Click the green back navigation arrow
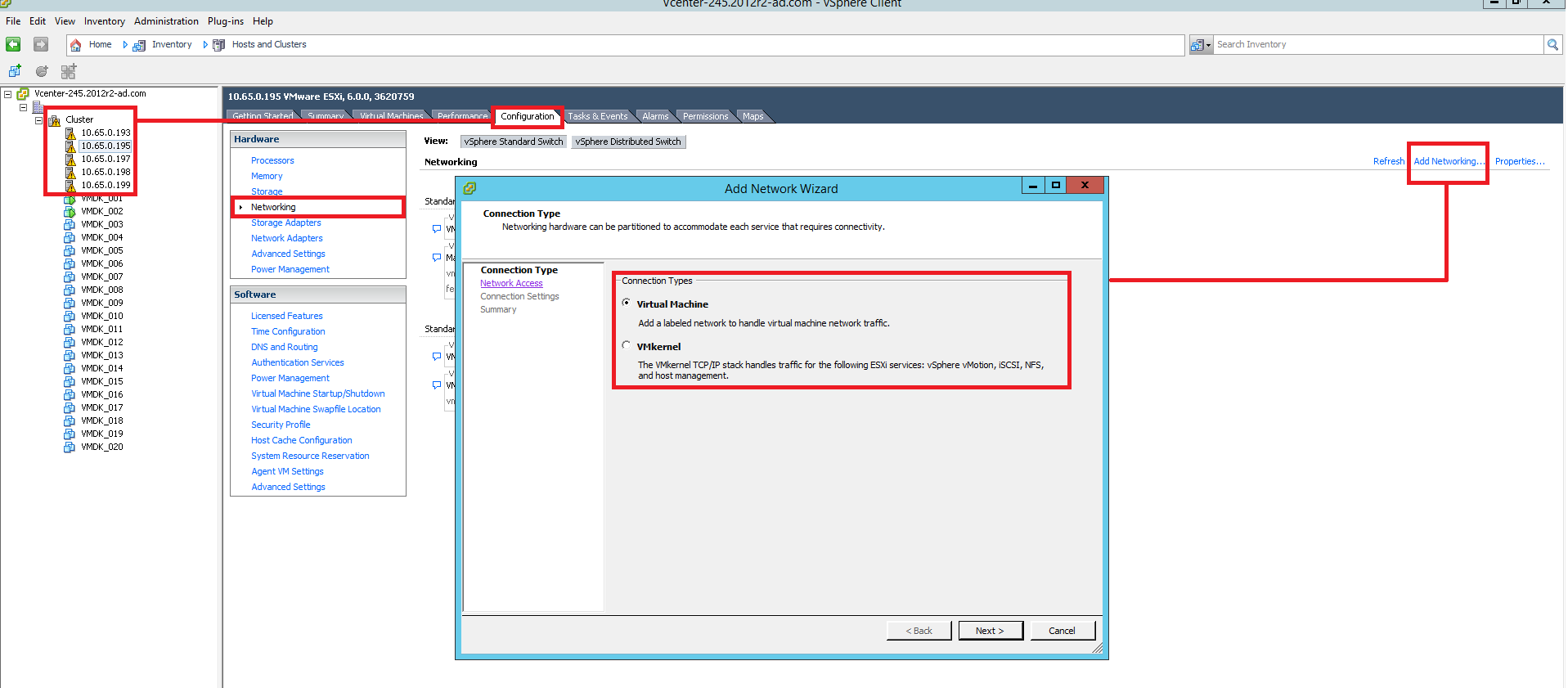Image resolution: width=1568 pixels, height=688 pixels. tap(14, 44)
